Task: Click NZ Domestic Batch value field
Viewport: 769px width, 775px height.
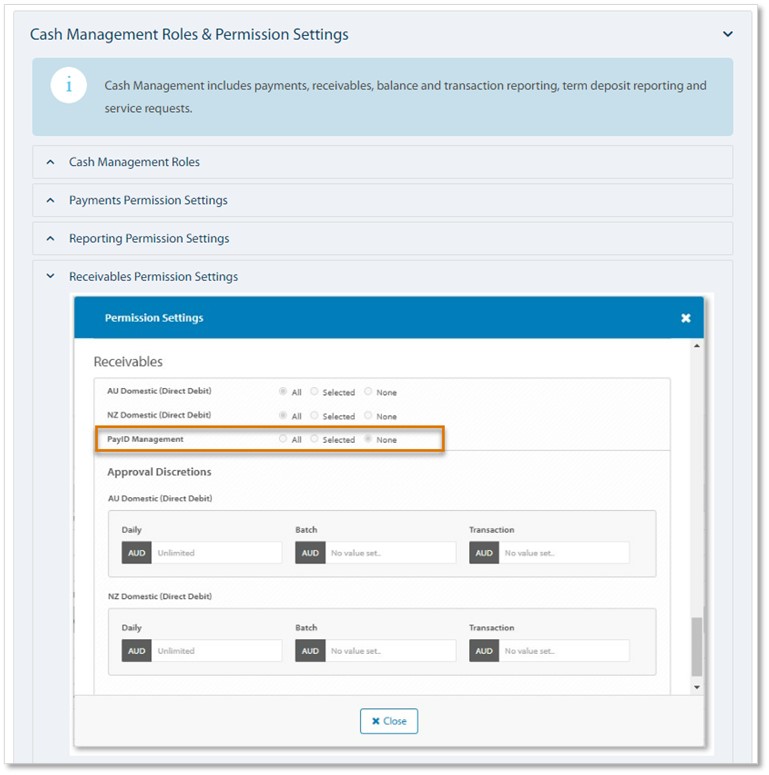Action: [390, 651]
